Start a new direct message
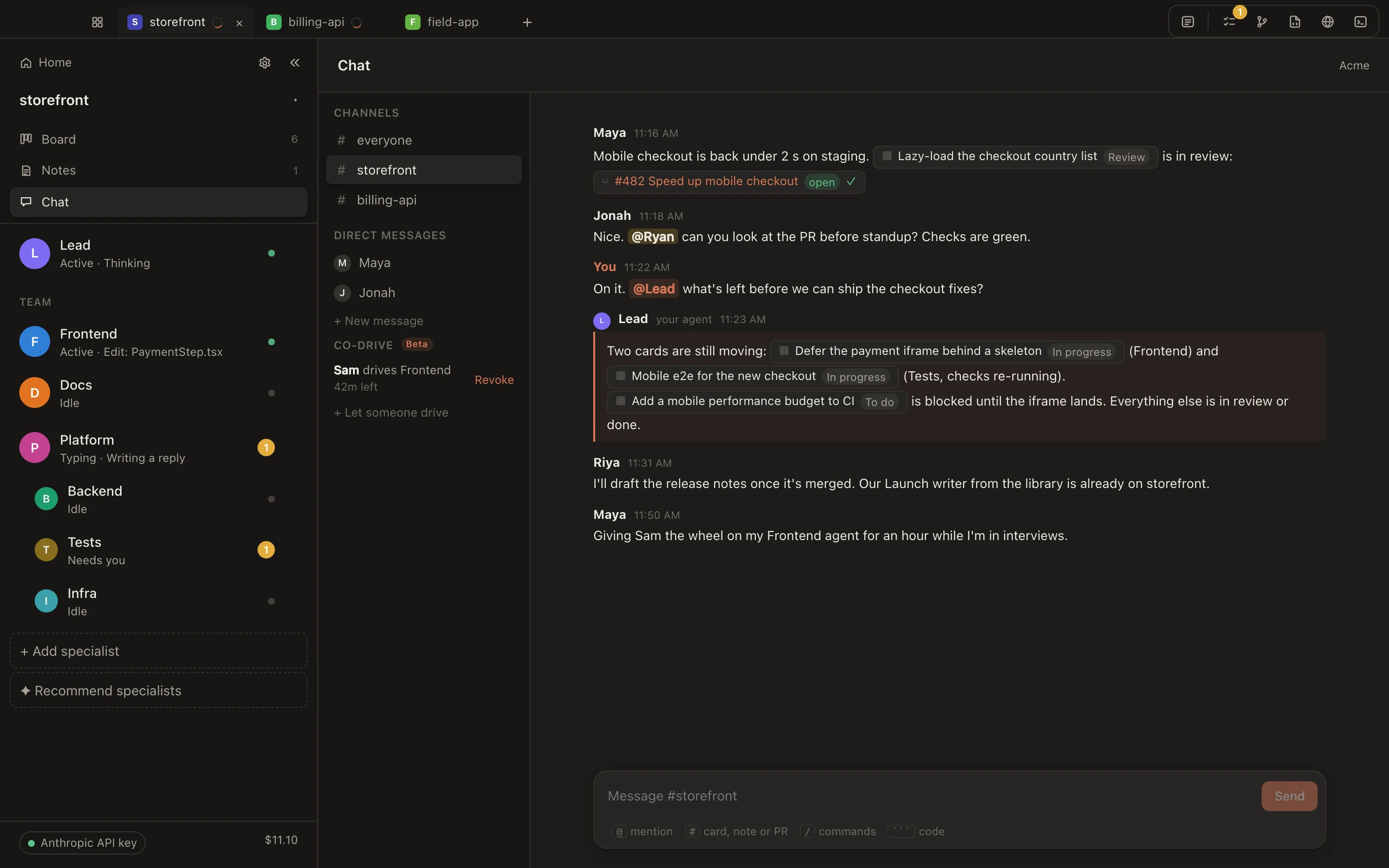This screenshot has width=1389, height=868. [x=378, y=321]
